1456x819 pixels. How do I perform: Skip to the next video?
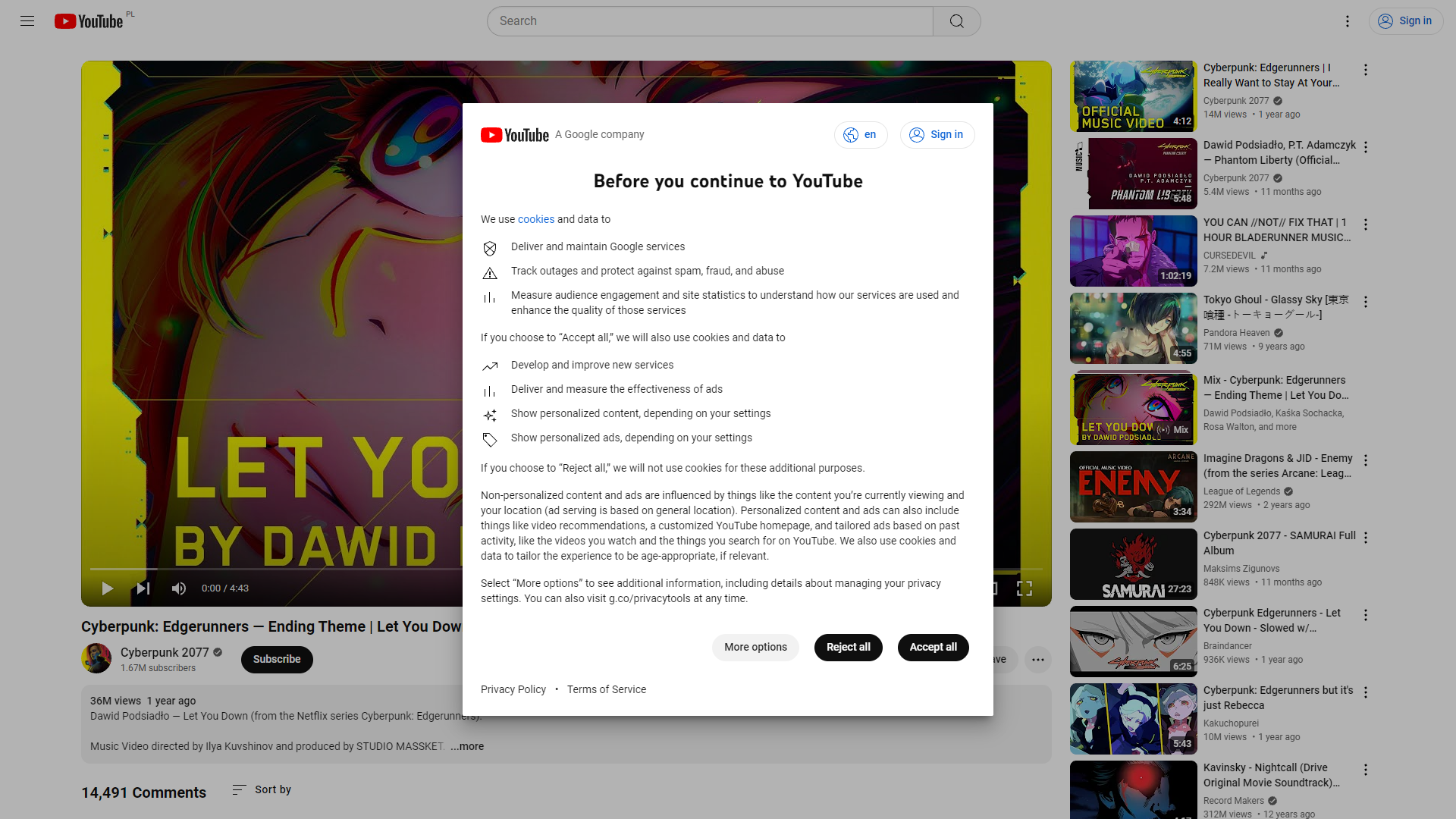coord(143,588)
